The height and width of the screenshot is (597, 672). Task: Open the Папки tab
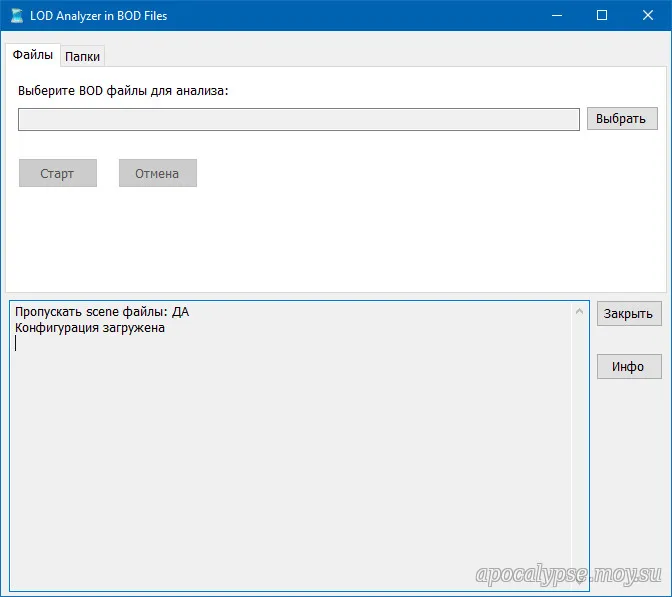point(83,57)
